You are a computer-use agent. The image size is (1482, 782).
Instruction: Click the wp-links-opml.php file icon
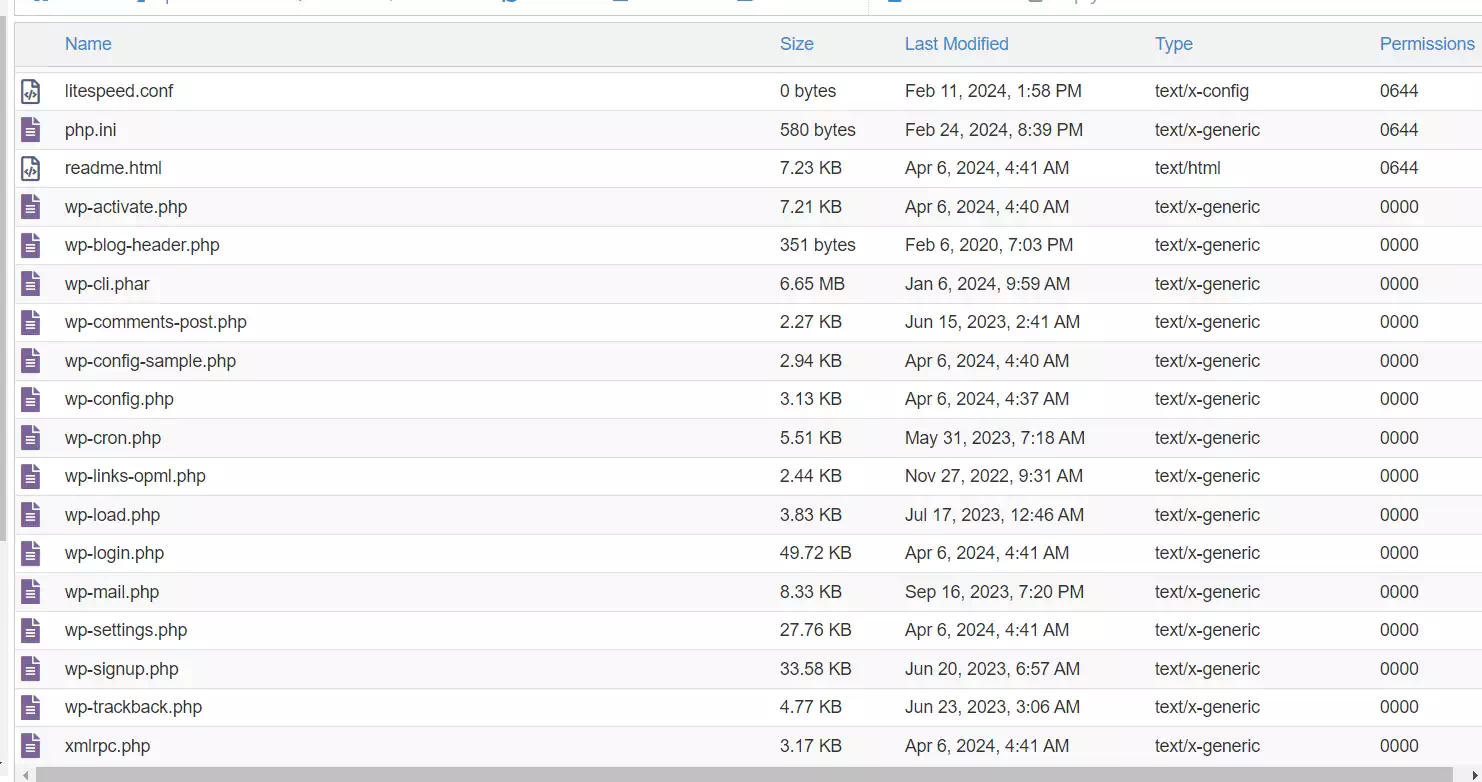(31, 476)
